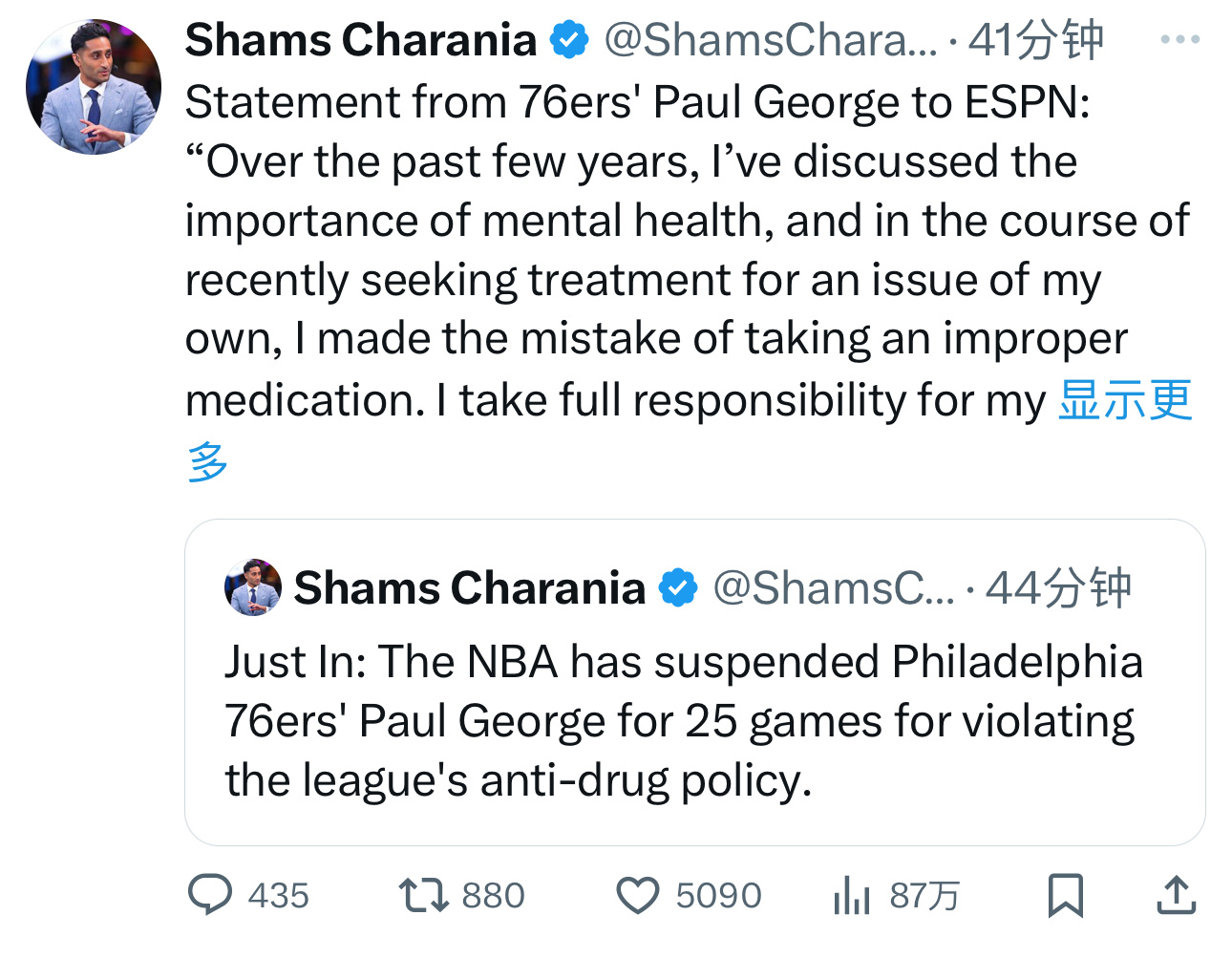Click the repost count 880
This screenshot has height=958, width=1232.
point(494,895)
